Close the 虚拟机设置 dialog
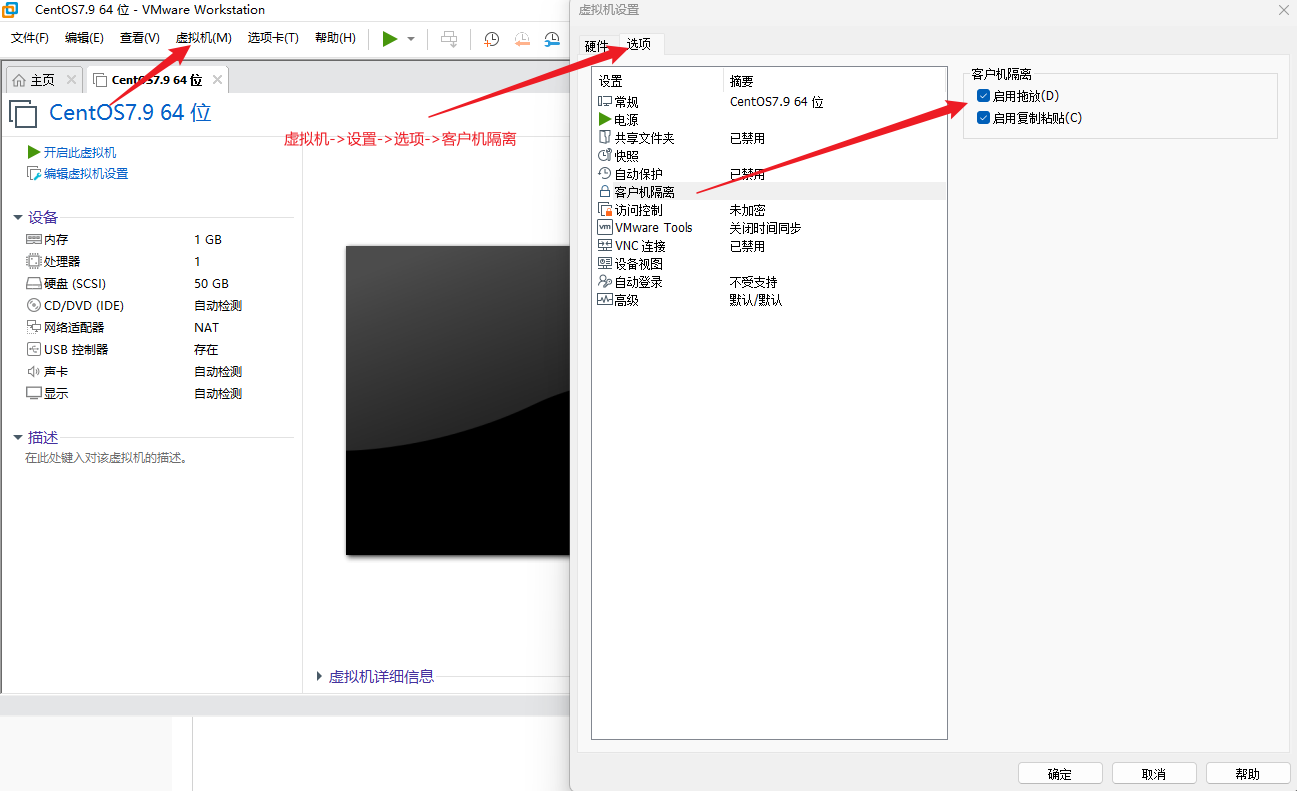The width and height of the screenshot is (1297, 791). pyautogui.click(x=1284, y=10)
